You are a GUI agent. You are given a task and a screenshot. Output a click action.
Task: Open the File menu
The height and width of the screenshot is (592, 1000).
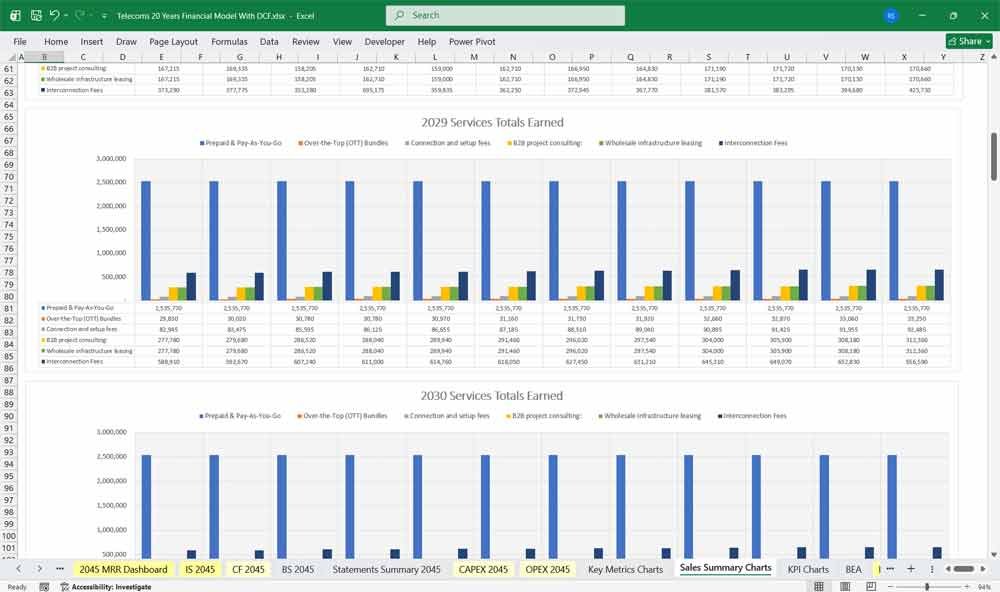tap(20, 41)
